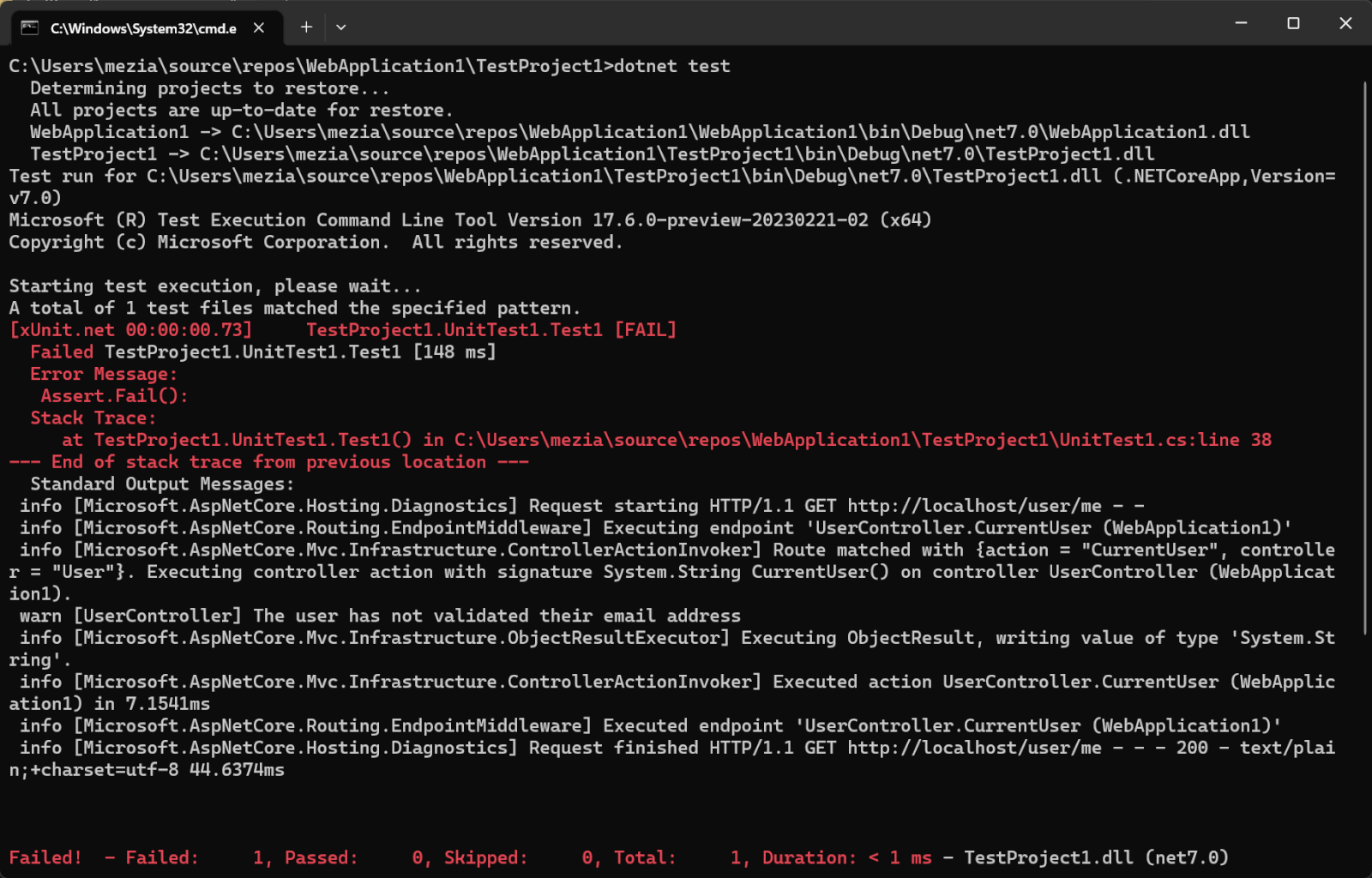Click the red [FAIL] label in the xUnit line
This screenshot has height=878, width=1372.
pyautogui.click(x=646, y=330)
